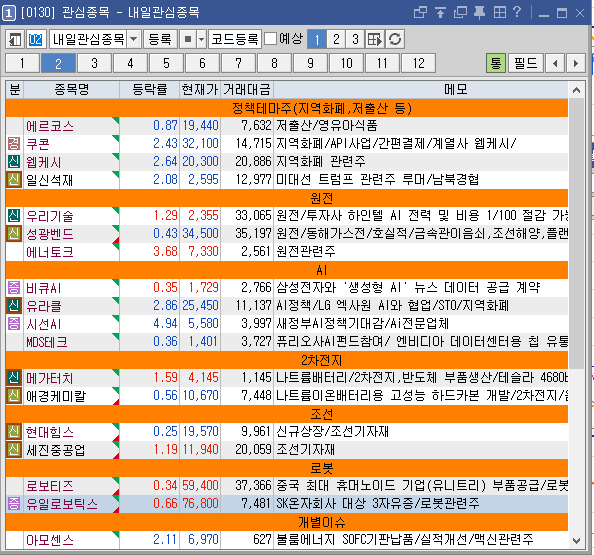Expand the arrow next to the square icon
The height and width of the screenshot is (555, 594).
202,39
